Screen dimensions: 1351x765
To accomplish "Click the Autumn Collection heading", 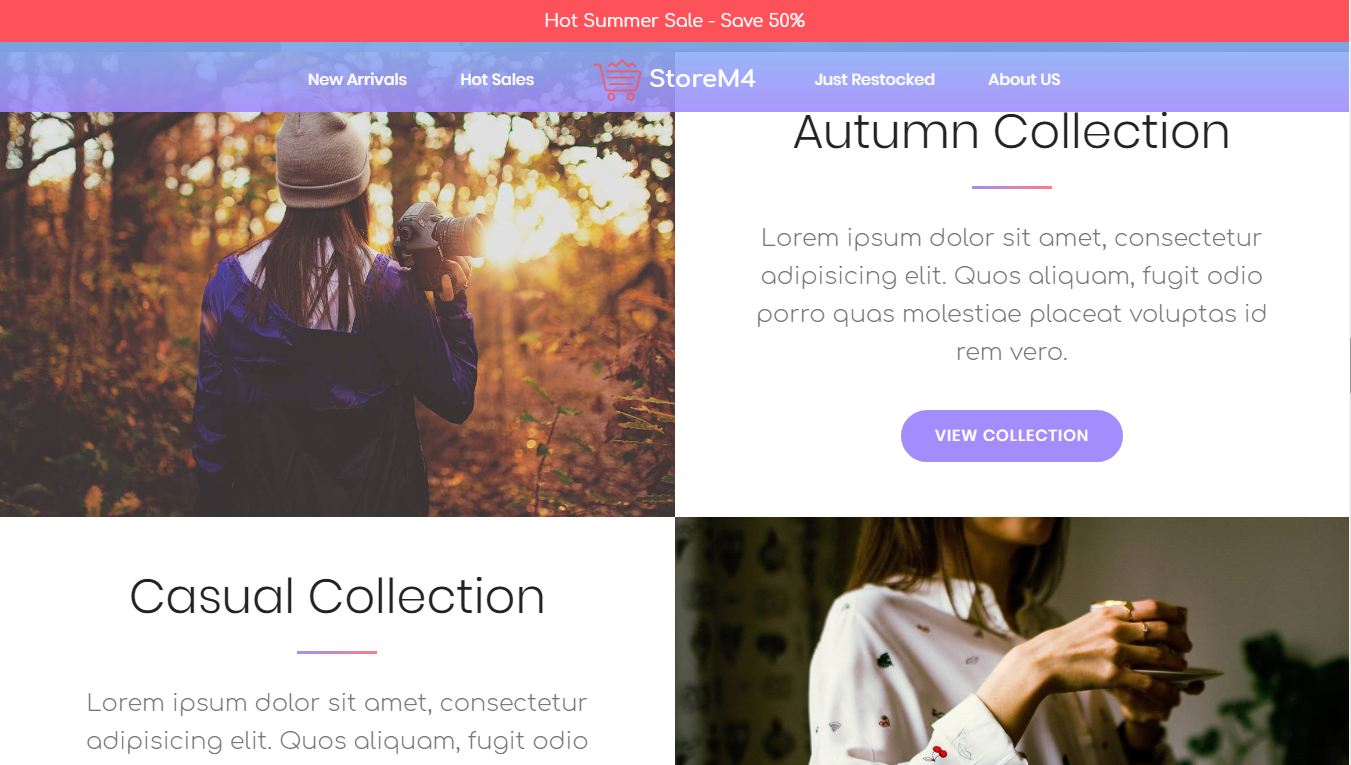I will 1012,132.
